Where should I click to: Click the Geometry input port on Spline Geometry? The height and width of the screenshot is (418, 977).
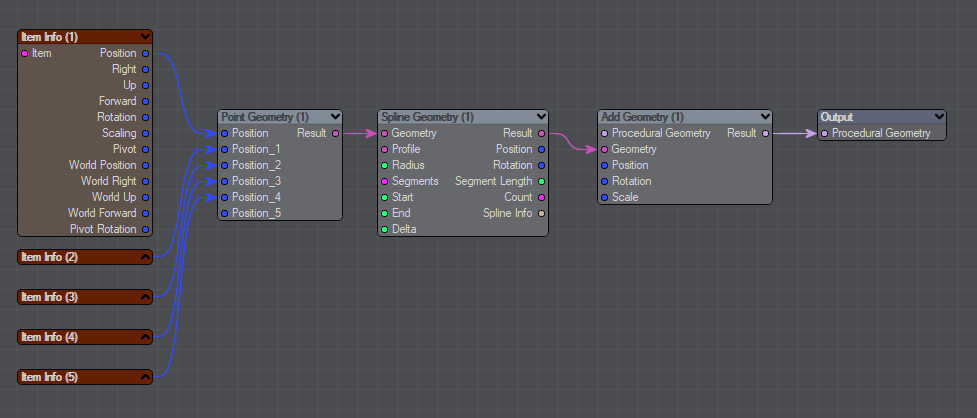(x=385, y=133)
